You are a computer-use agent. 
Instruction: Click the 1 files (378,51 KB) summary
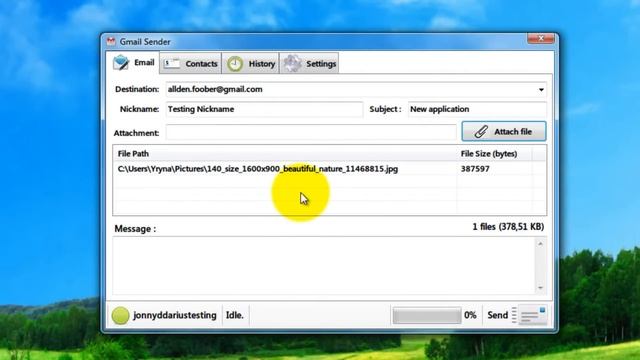(508, 227)
